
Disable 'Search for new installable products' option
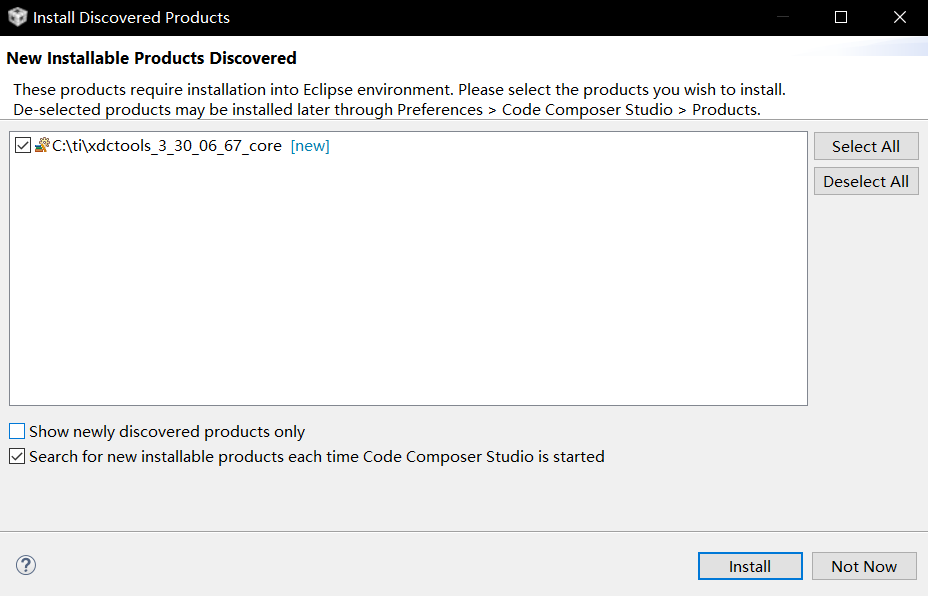(16, 456)
